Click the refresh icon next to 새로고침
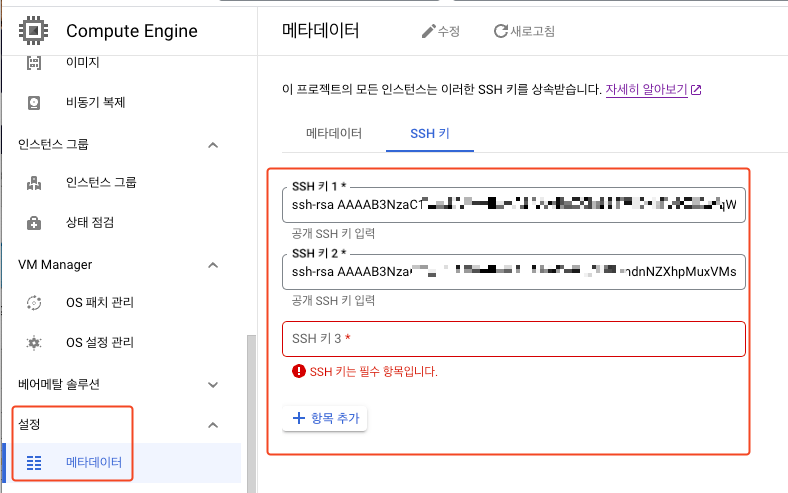The image size is (788, 493). [x=501, y=31]
